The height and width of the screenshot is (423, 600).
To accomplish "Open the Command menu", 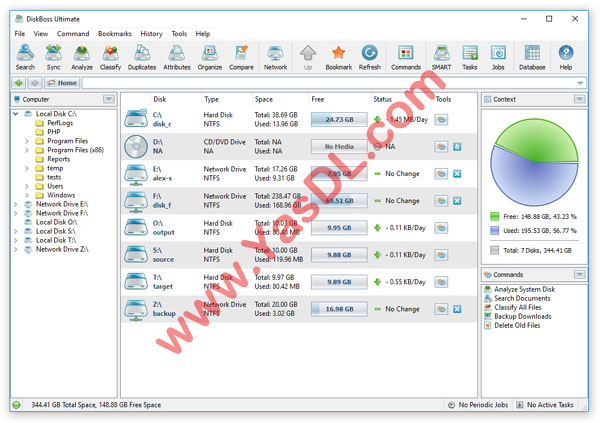I will click(x=73, y=34).
